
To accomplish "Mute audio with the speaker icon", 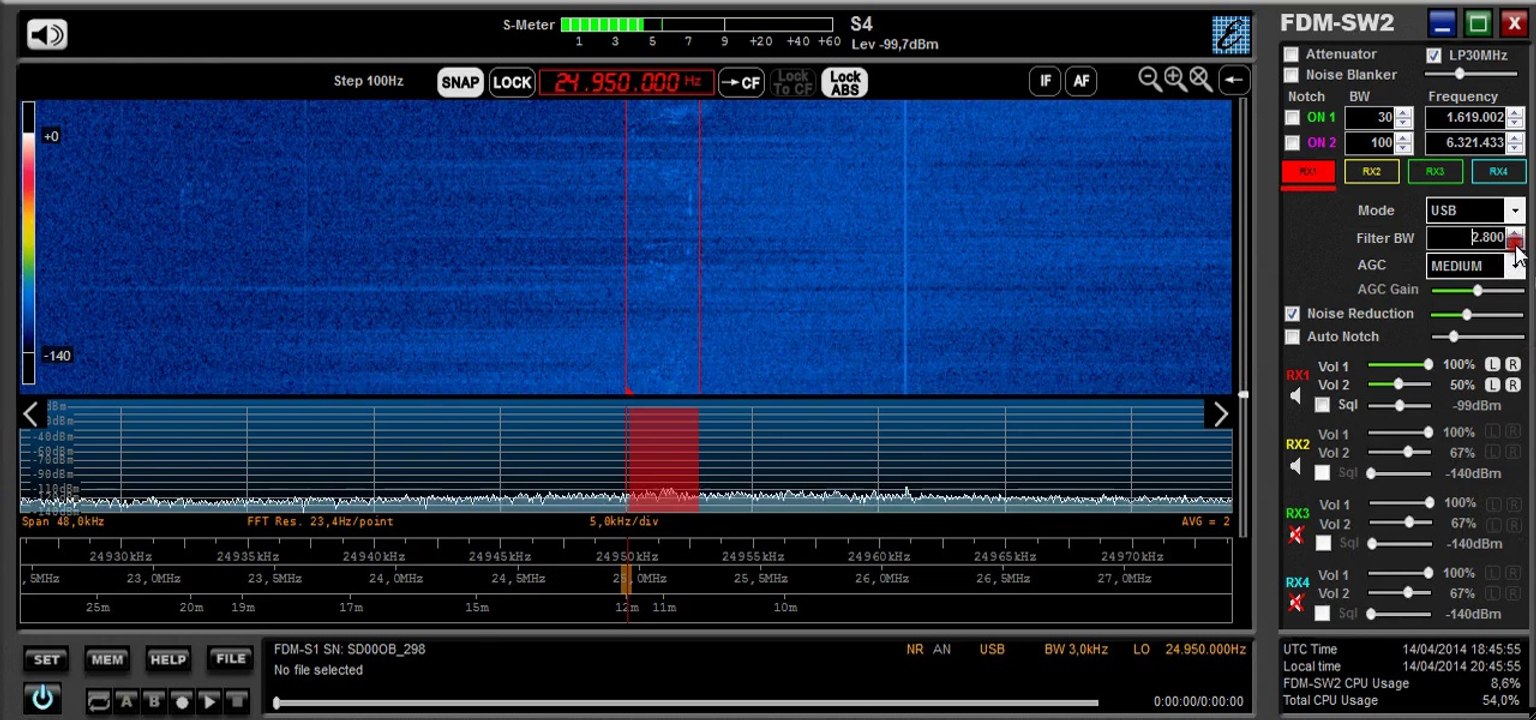I will point(47,35).
